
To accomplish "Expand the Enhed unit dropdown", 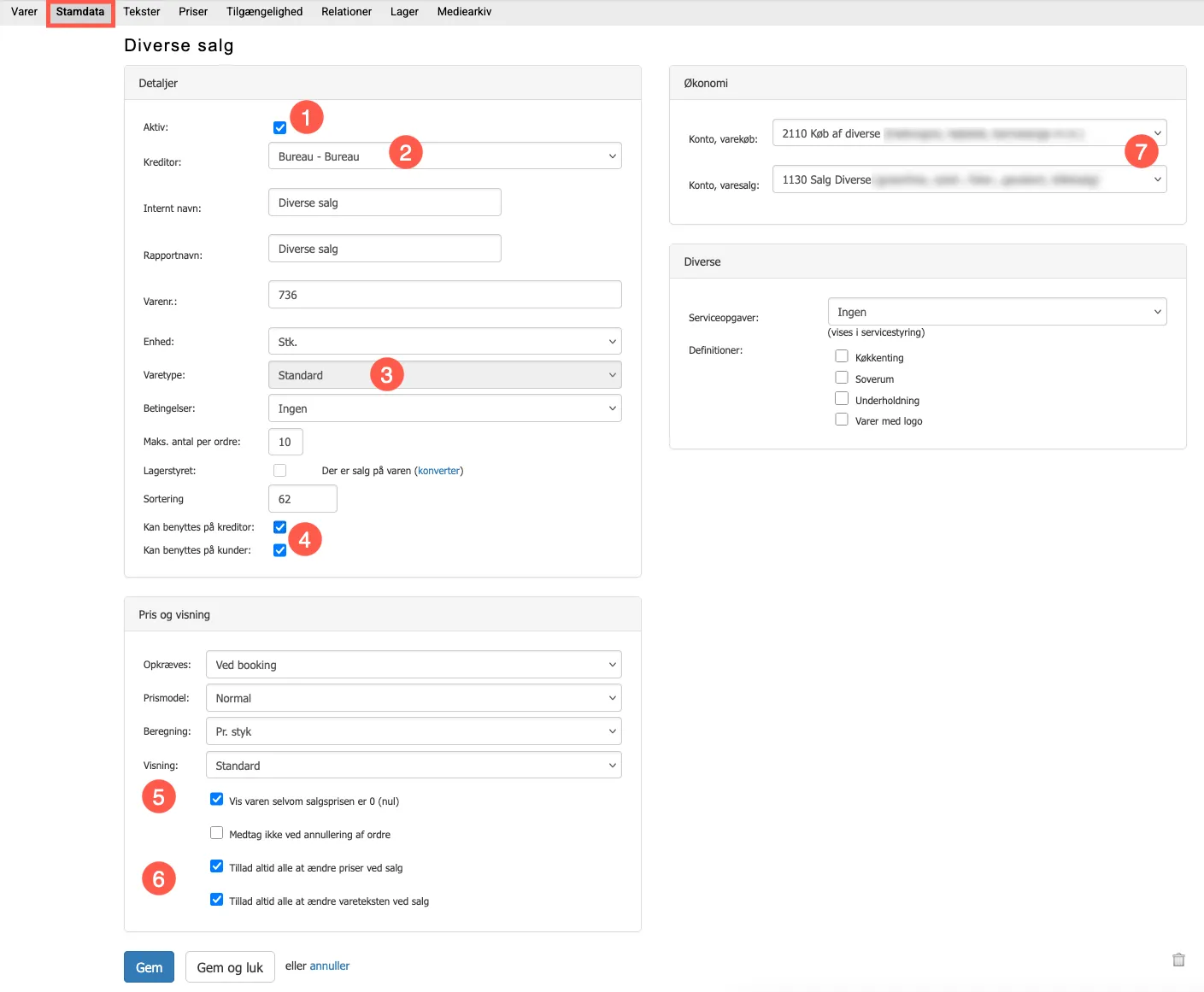I will point(444,342).
